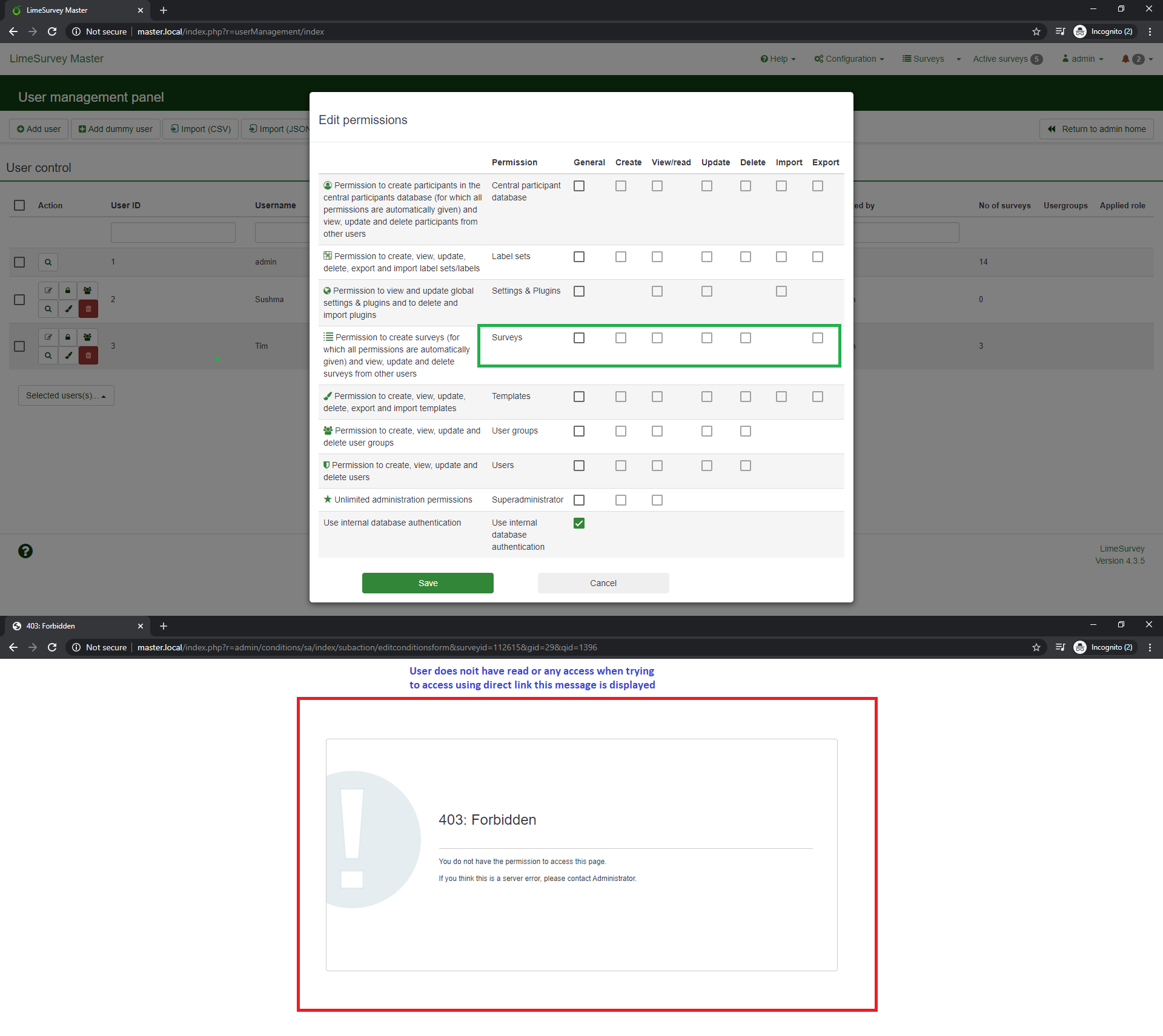
Task: Click the edit pencil icon for Sushma
Action: click(x=48, y=291)
